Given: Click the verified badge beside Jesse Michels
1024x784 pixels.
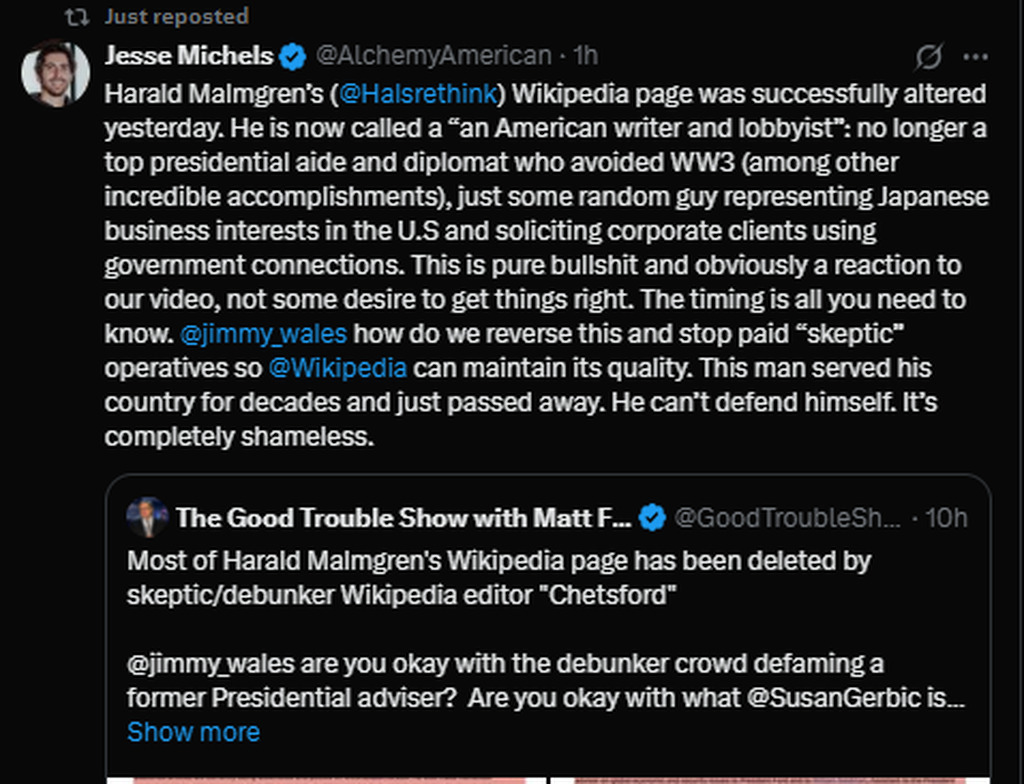Looking at the screenshot, I should coord(293,56).
